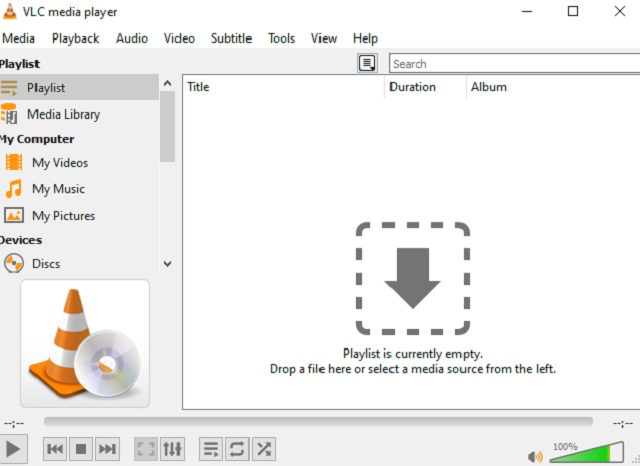Image resolution: width=640 pixels, height=466 pixels.
Task: Mute audio via speaker icon
Action: click(x=535, y=456)
